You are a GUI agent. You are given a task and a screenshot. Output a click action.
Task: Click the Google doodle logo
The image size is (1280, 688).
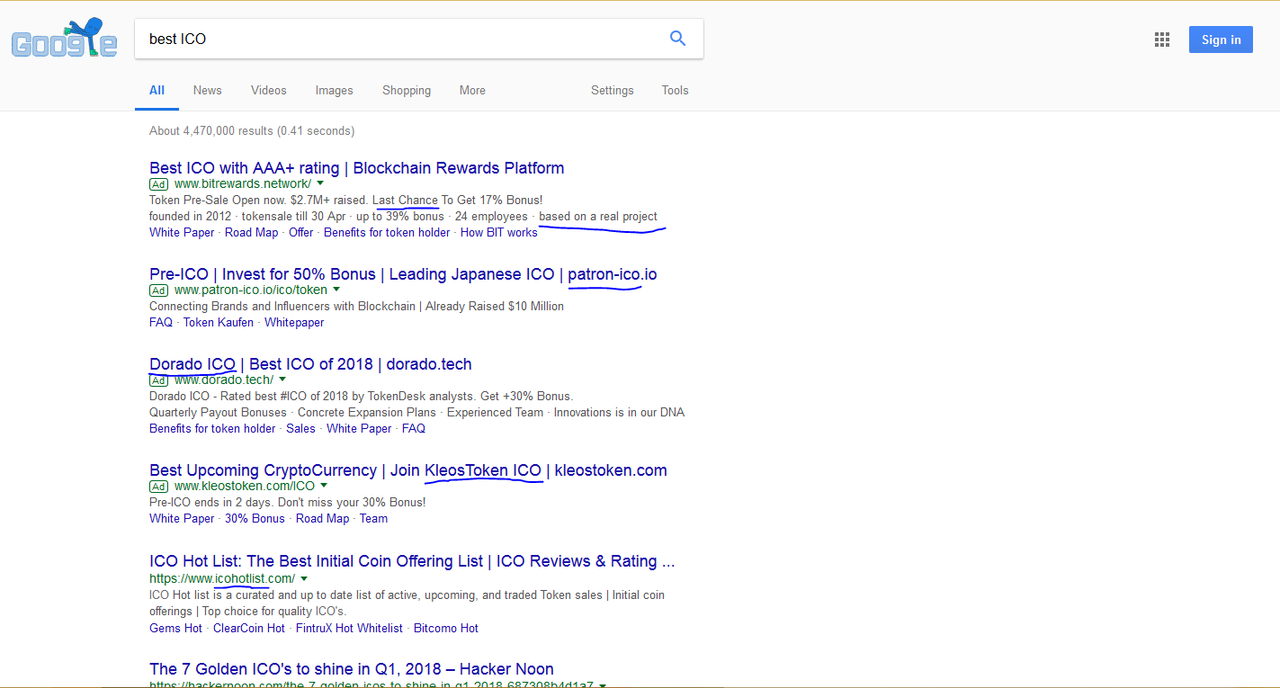tap(64, 39)
